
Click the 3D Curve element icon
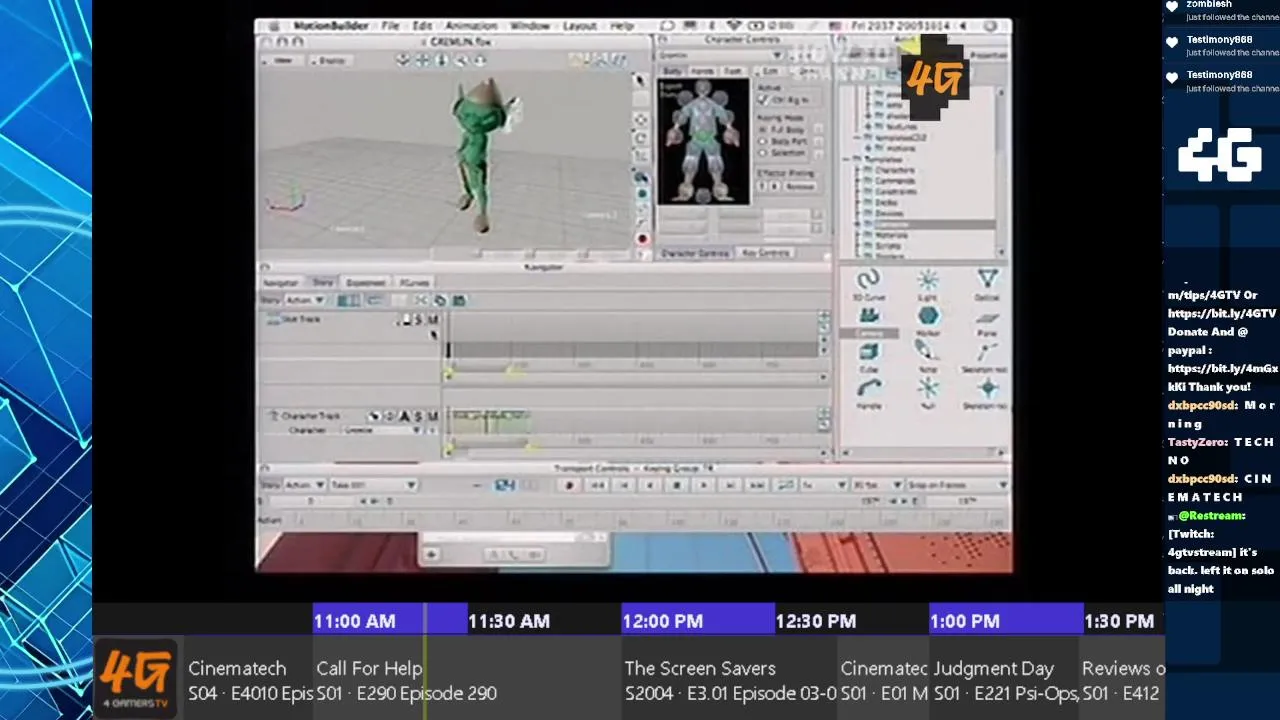868,280
